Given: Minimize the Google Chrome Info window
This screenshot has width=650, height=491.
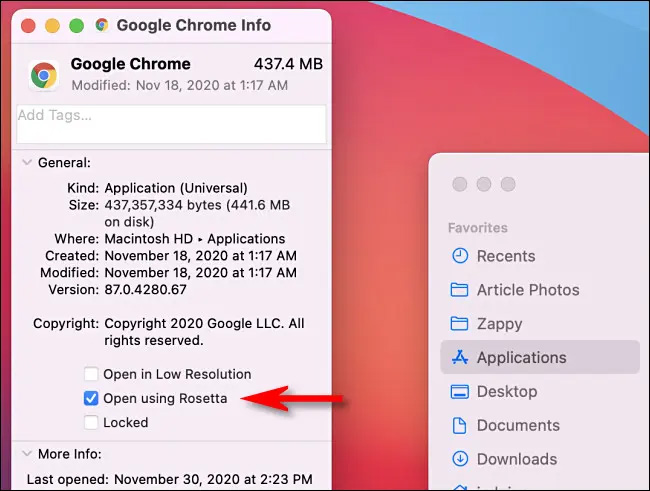Looking at the screenshot, I should (x=52, y=26).
